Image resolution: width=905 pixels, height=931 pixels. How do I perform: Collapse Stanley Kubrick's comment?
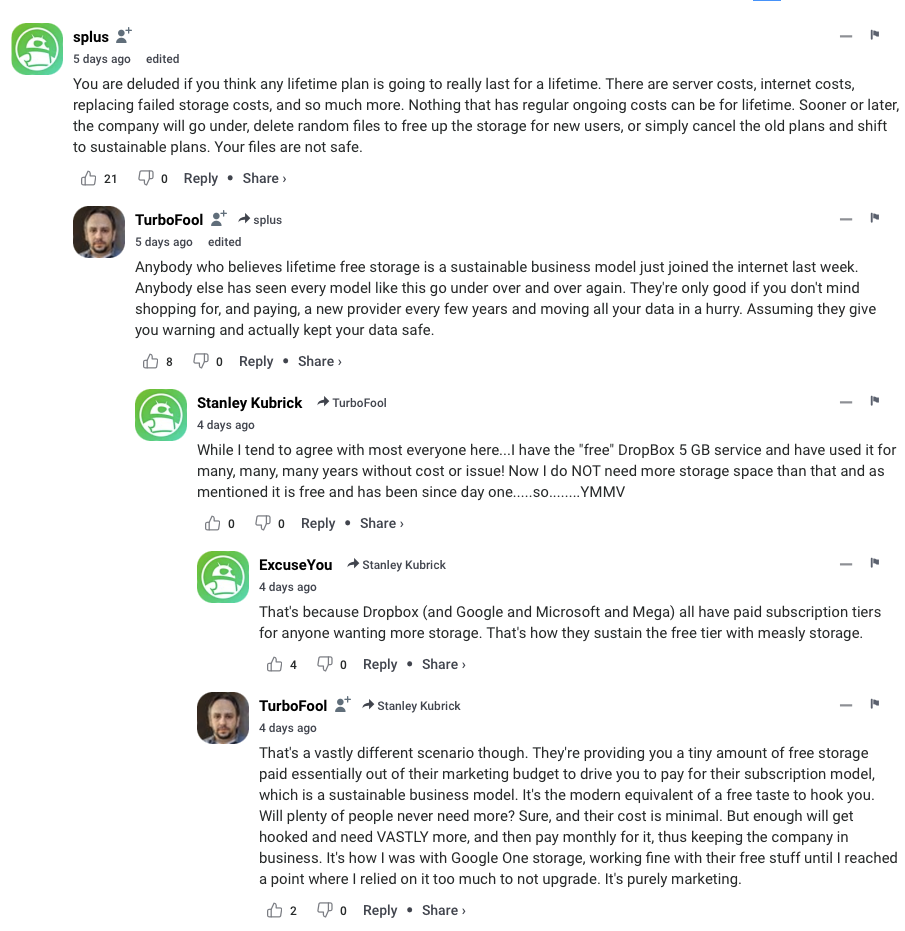(846, 402)
